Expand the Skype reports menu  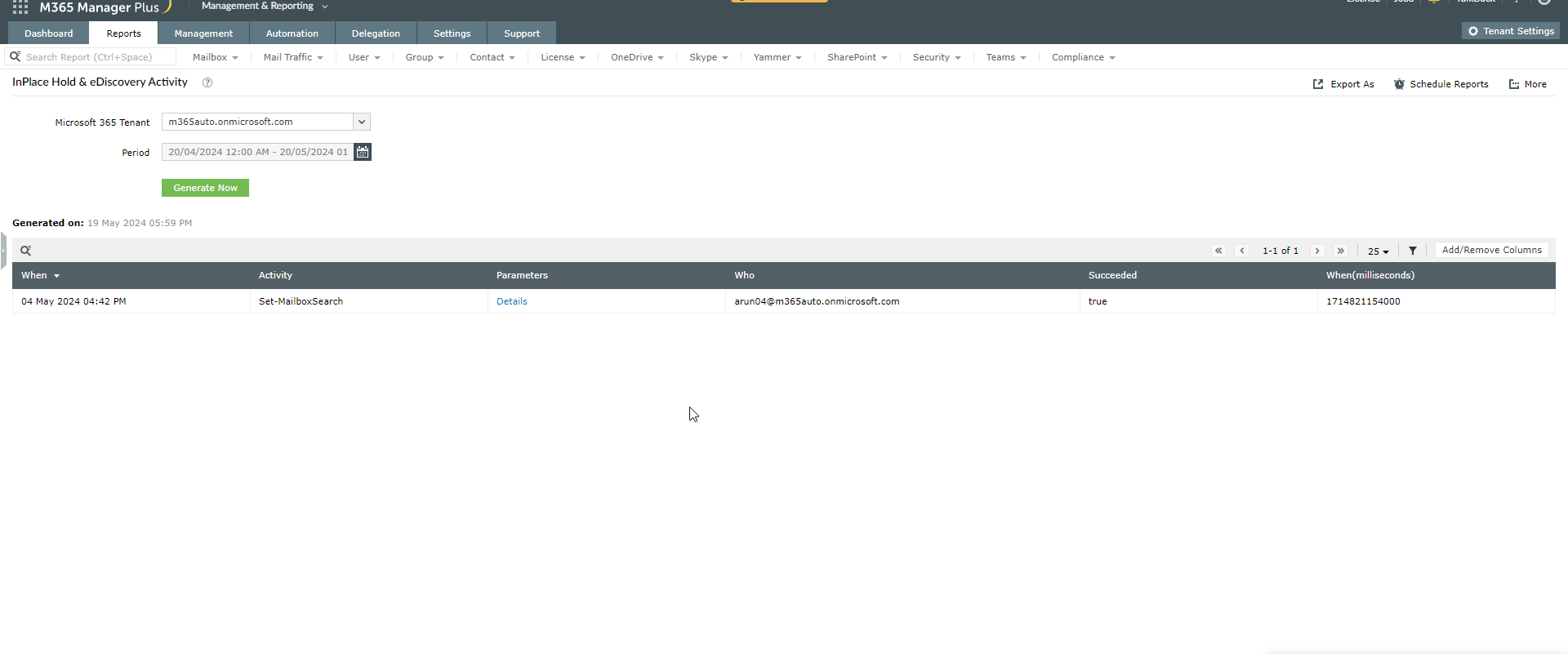(708, 57)
